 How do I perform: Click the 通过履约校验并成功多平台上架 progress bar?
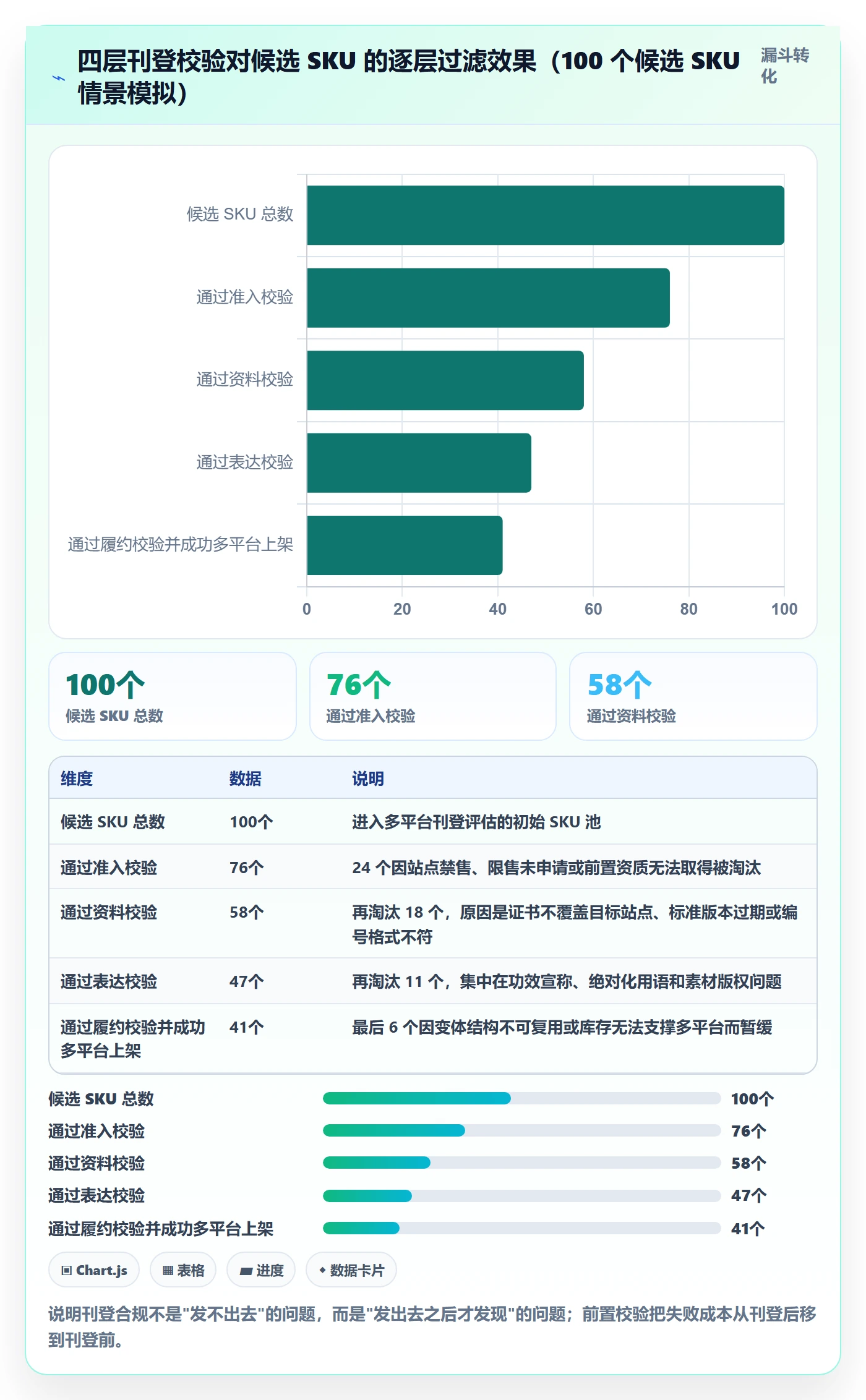(x=521, y=1228)
